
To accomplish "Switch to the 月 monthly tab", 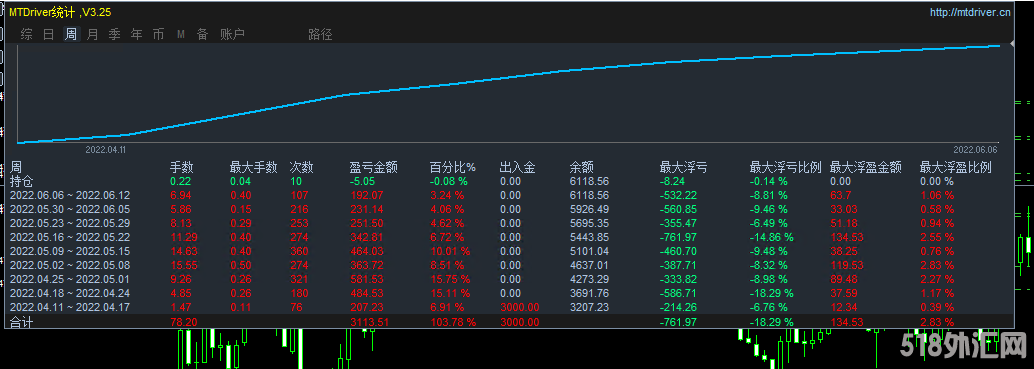I will coord(92,34).
